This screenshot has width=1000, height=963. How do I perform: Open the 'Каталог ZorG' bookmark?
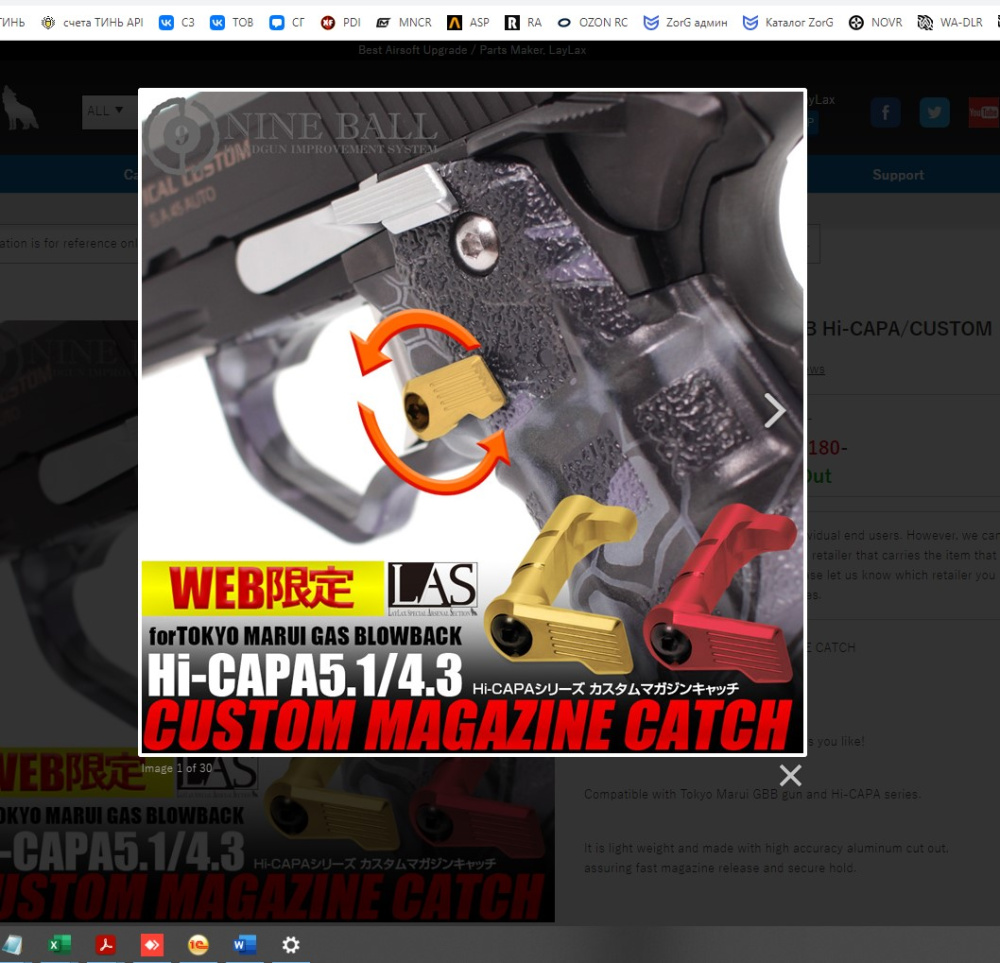pyautogui.click(x=788, y=23)
